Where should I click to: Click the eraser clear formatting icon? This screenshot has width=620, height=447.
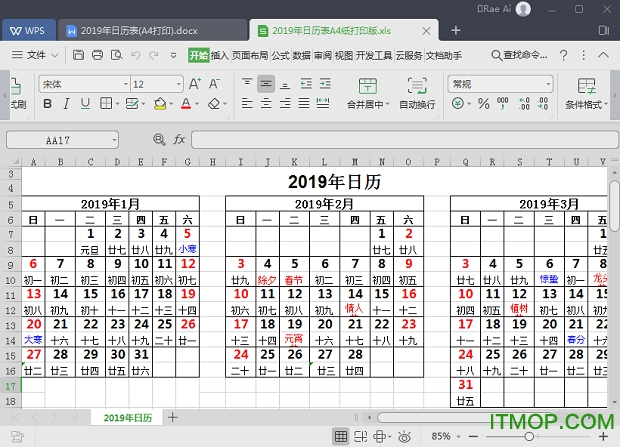214,104
